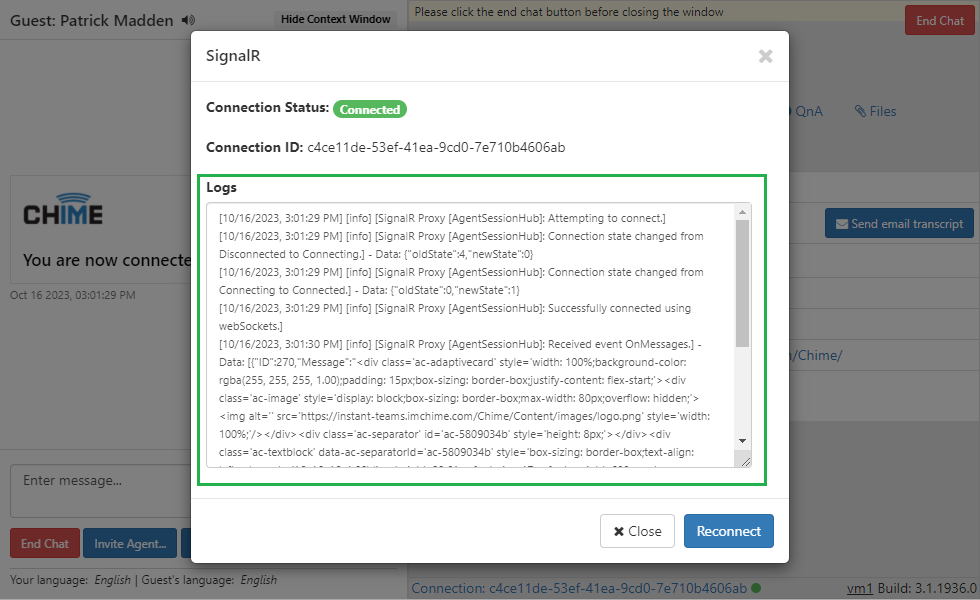Click the red End Chat button at top right
This screenshot has width=980, height=600.
[939, 21]
